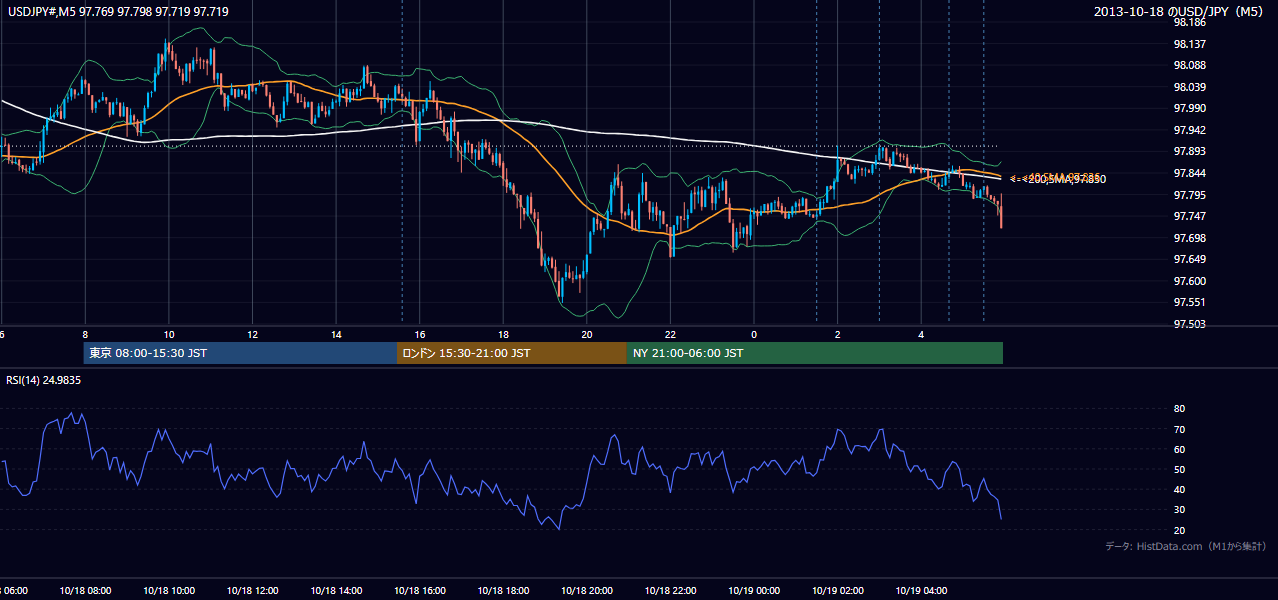Click hour label 4 under price chart
Screen dimensions: 1278x600
(x=921, y=334)
